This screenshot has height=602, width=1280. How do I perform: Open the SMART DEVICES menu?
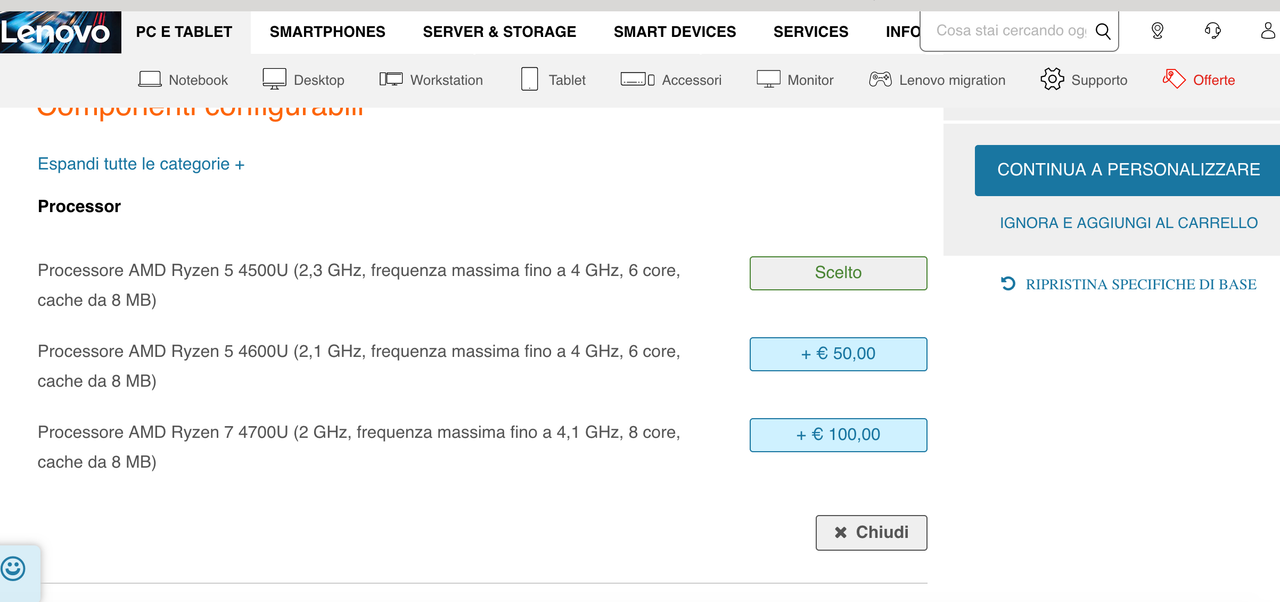pyautogui.click(x=675, y=32)
